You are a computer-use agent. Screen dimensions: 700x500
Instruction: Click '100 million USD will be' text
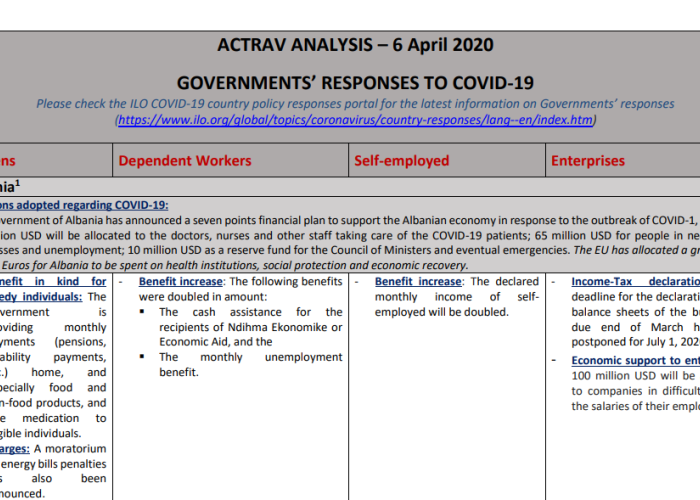[633, 376]
